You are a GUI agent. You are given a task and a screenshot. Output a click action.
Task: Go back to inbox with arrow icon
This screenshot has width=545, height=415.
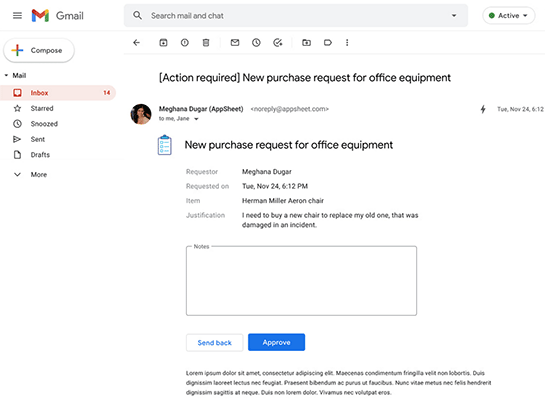click(137, 42)
